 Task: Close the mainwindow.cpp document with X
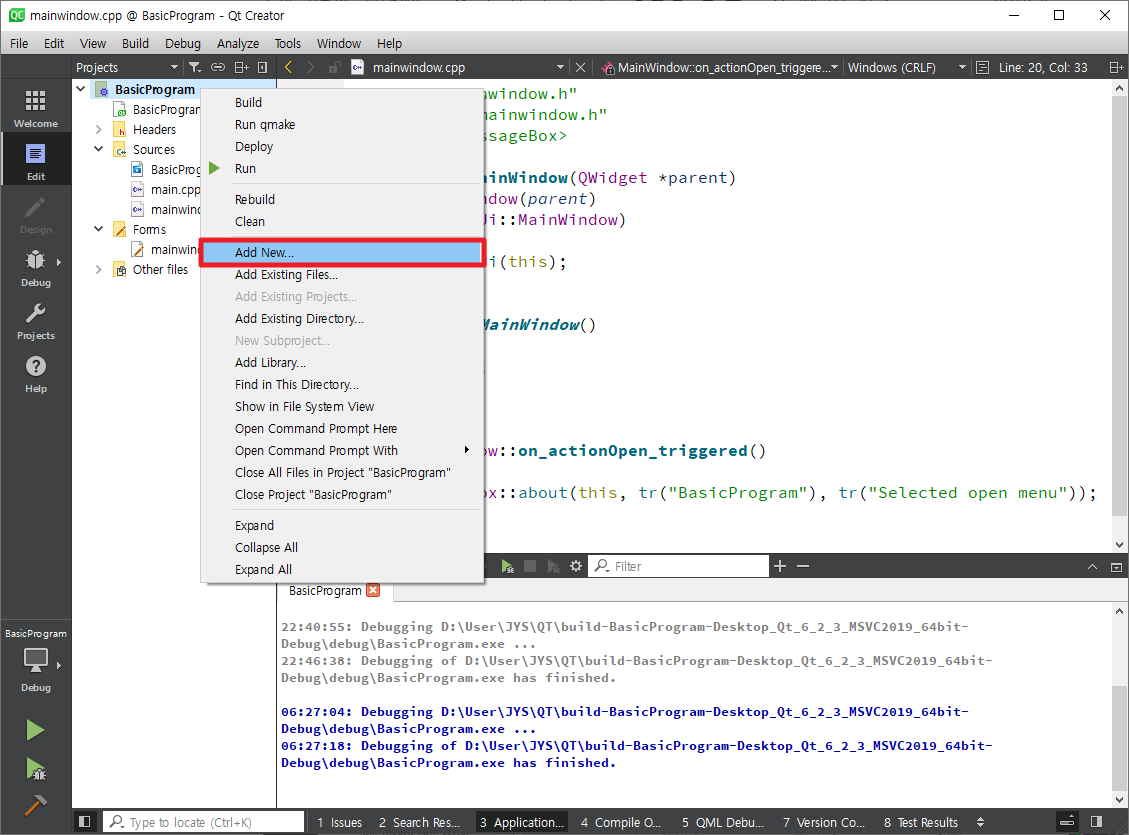[x=580, y=67]
